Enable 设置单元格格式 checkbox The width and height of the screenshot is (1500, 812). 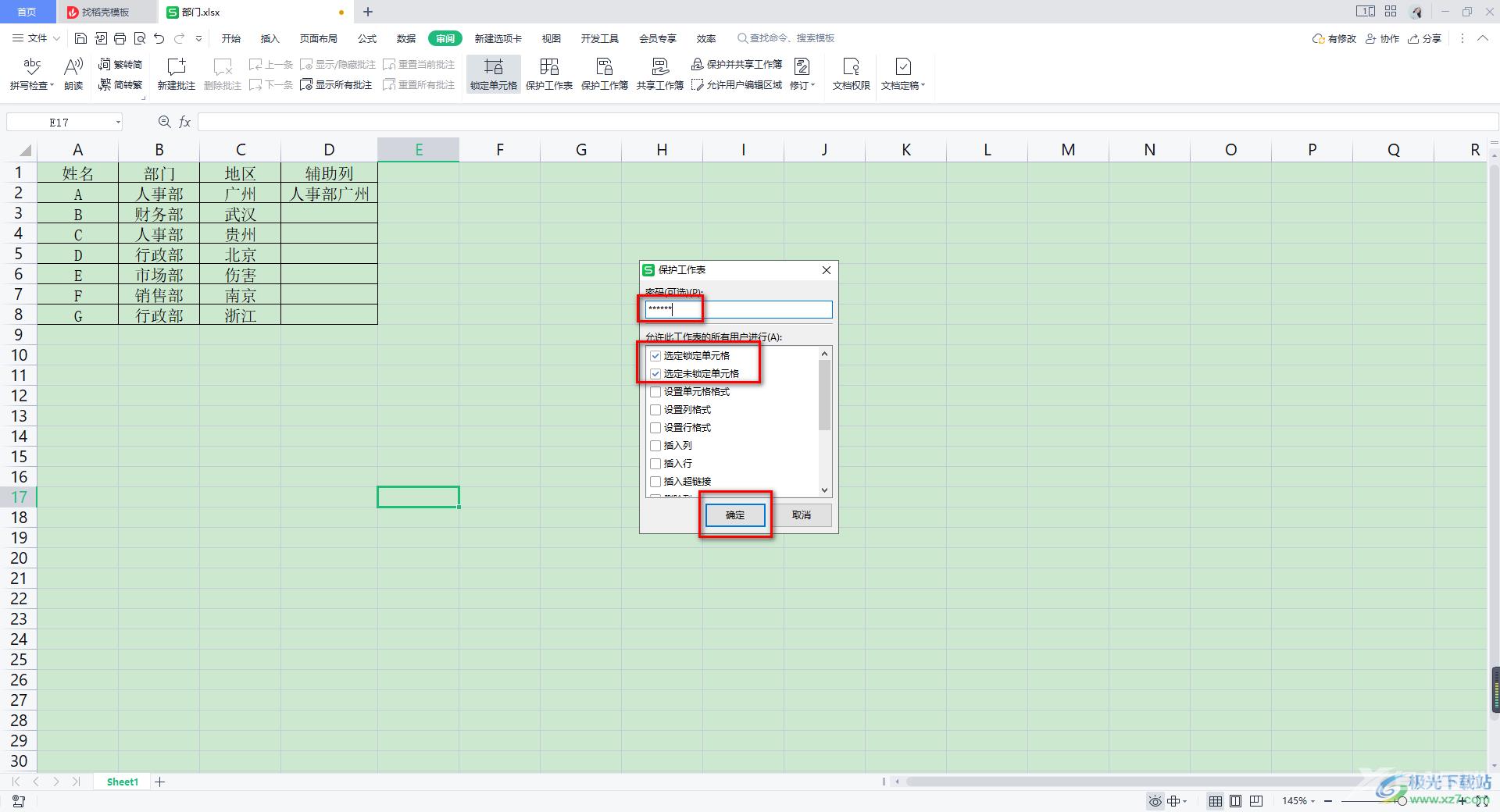click(x=655, y=391)
